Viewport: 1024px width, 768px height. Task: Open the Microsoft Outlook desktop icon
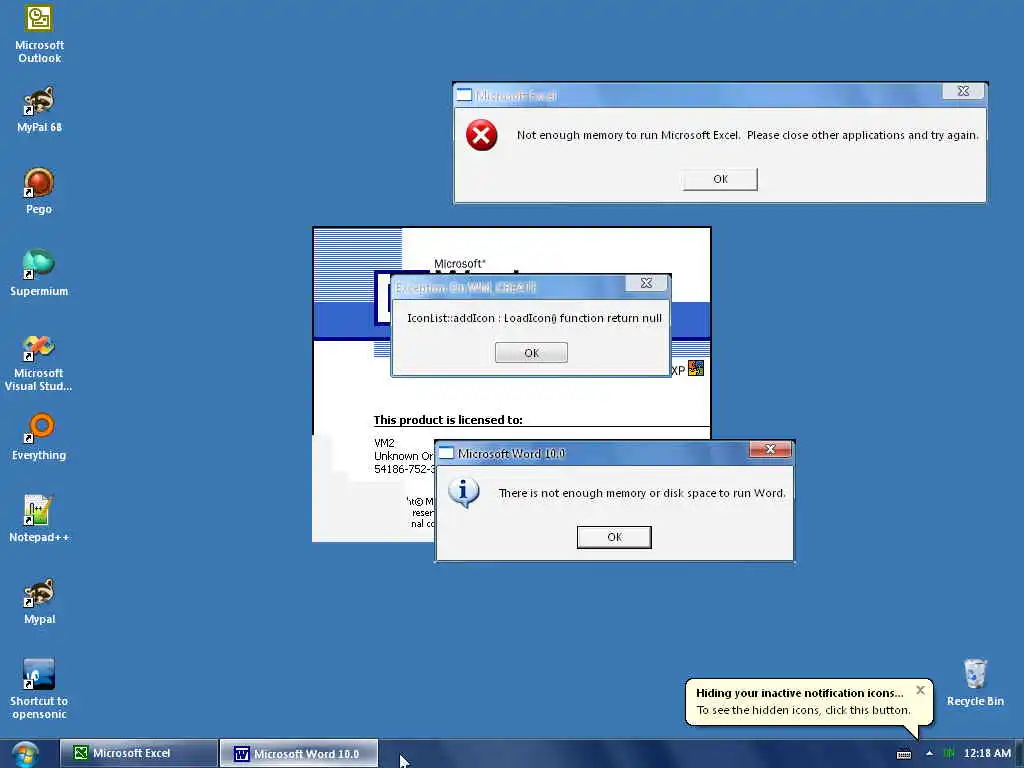pos(39,34)
